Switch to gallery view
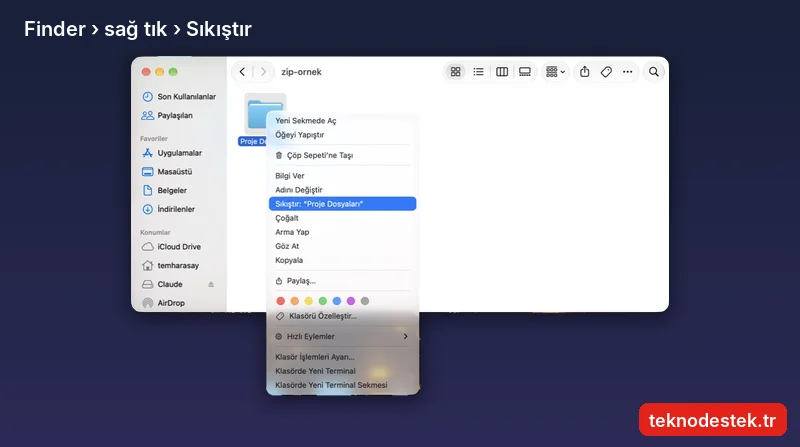 524,72
